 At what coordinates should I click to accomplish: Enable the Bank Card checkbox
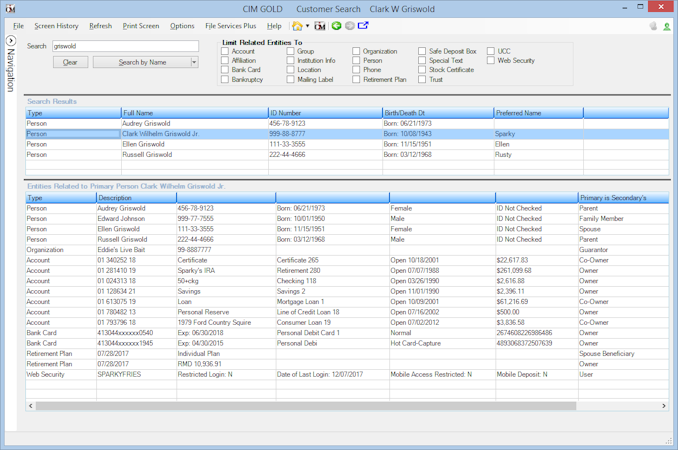225,70
